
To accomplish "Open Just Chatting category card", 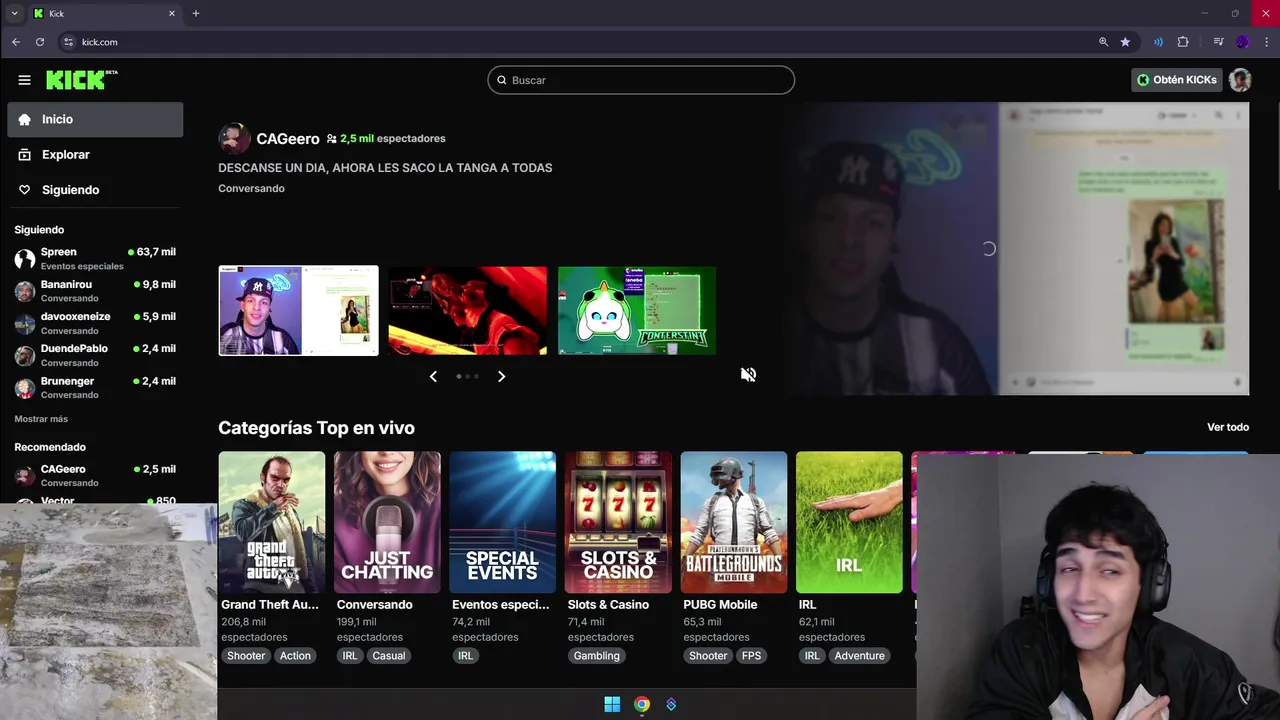I will 387,522.
